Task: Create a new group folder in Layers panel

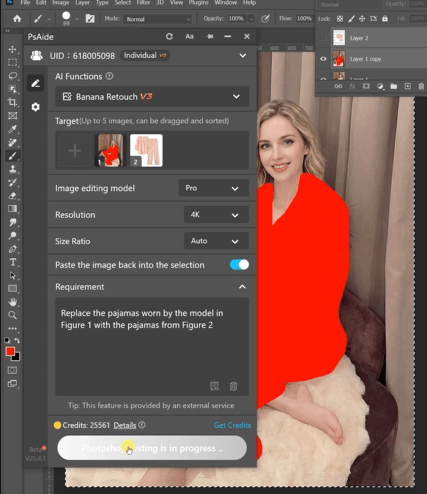Action: tap(394, 86)
